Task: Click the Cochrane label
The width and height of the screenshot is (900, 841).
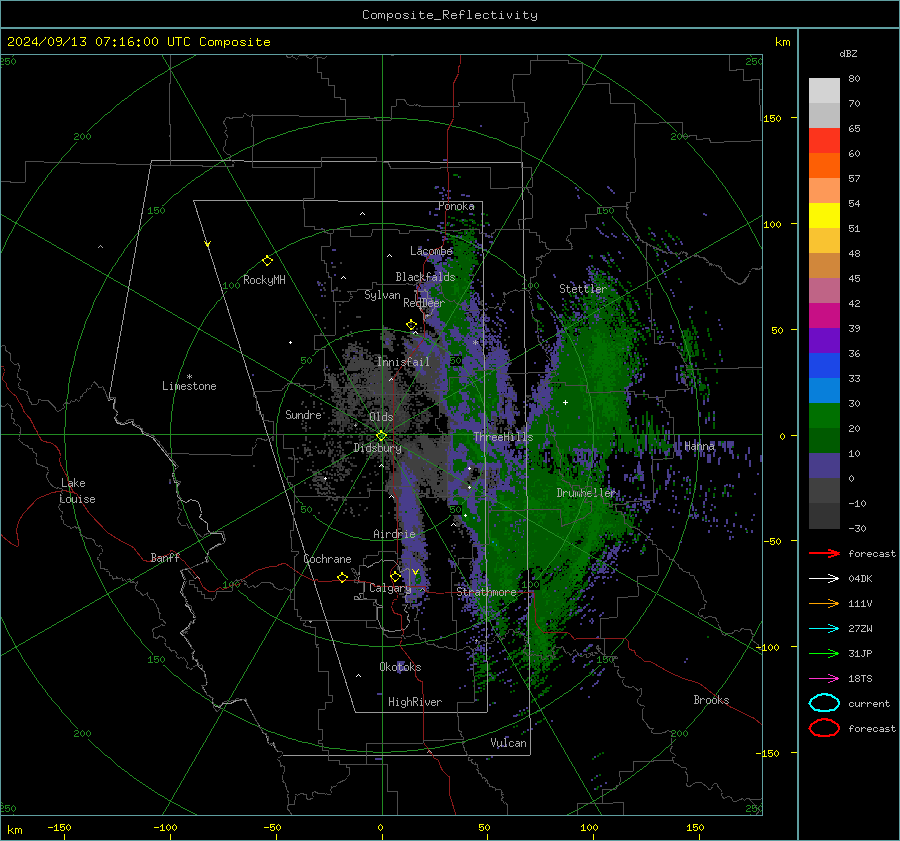Action: [x=327, y=559]
